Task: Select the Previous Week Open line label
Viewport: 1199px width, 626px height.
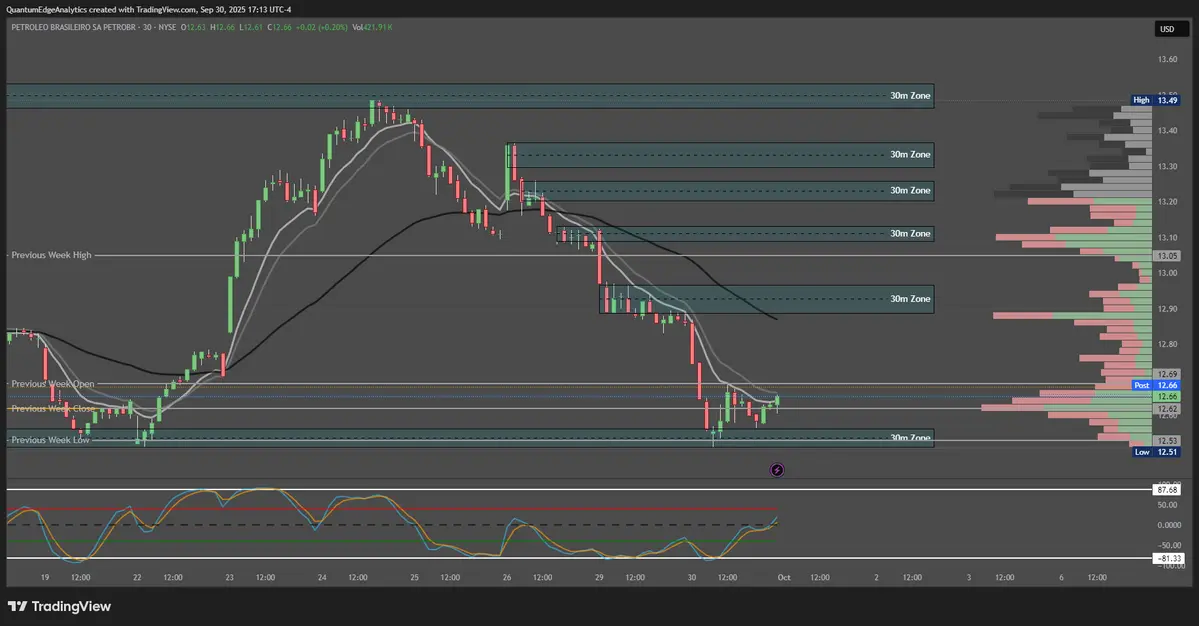Action: click(53, 384)
